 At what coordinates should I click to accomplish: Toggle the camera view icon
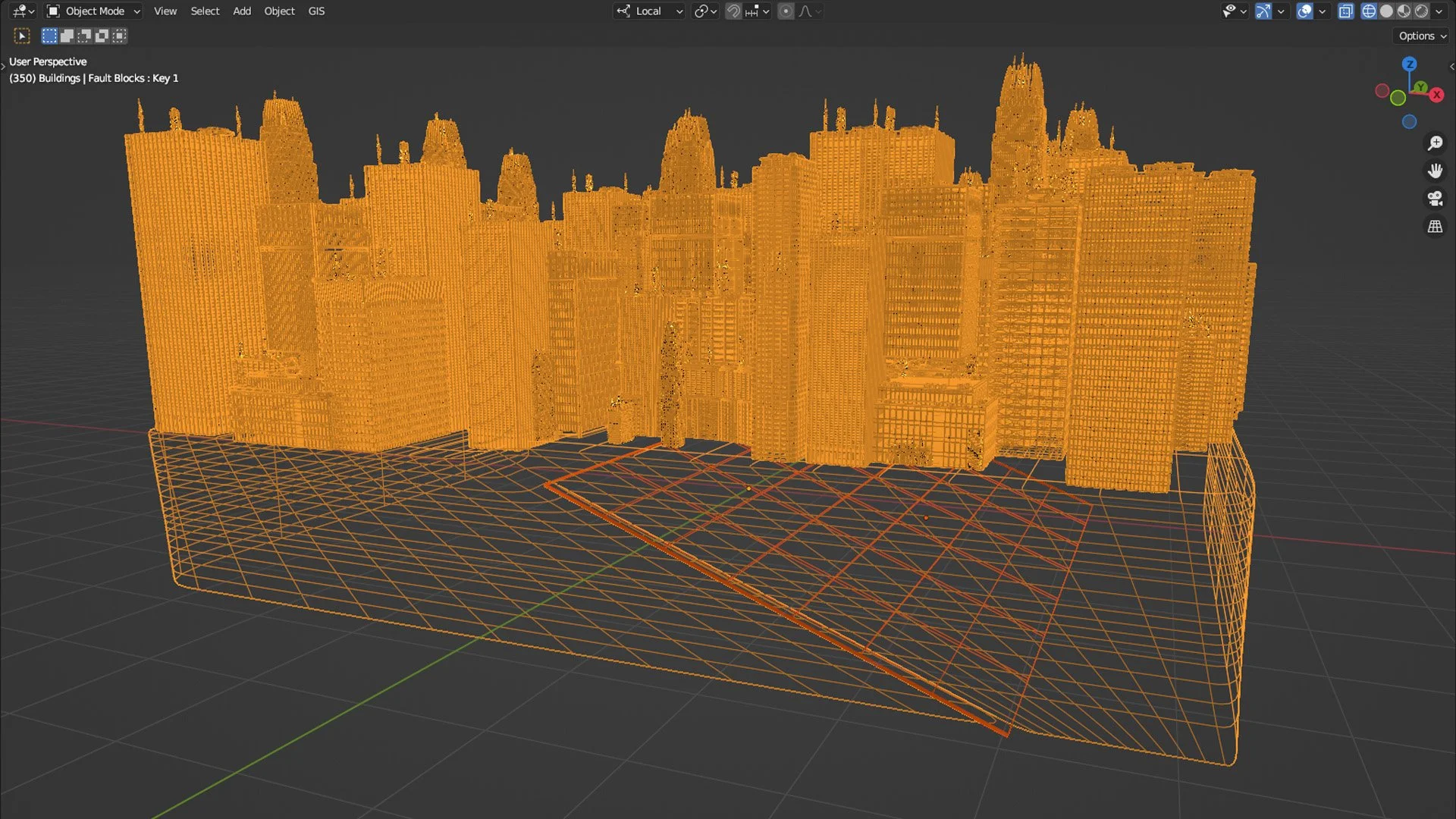pyautogui.click(x=1435, y=199)
